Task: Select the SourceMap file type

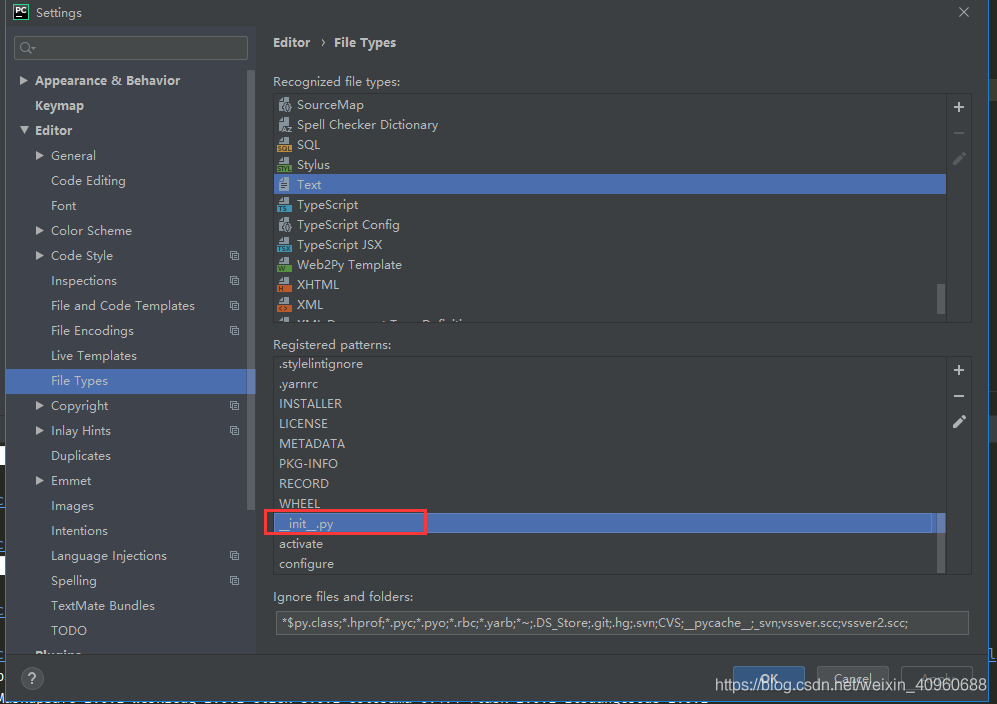Action: [610, 105]
